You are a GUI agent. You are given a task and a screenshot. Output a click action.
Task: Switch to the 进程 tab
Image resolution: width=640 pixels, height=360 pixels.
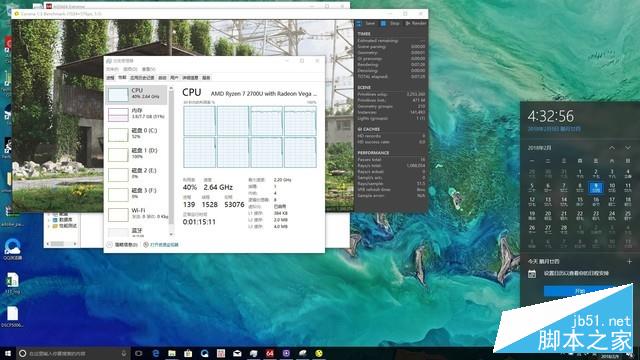(111, 78)
